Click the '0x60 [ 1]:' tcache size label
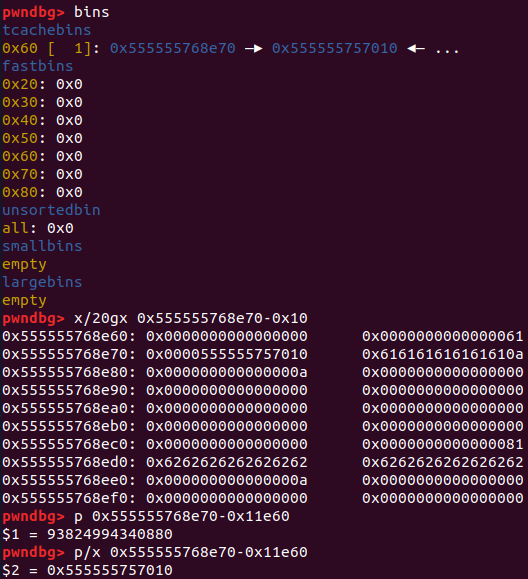 click(x=51, y=48)
